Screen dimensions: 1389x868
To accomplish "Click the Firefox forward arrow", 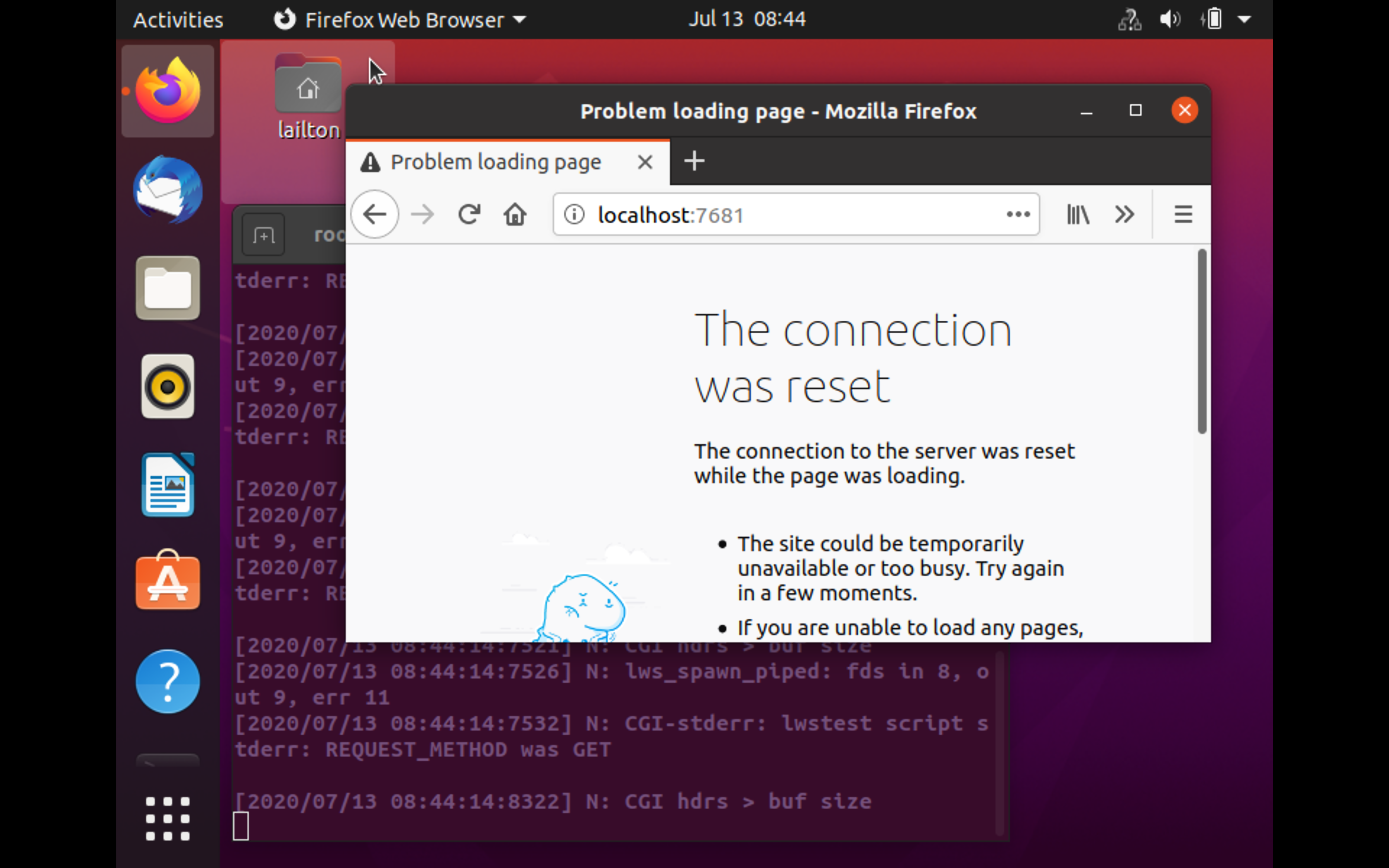I will point(423,215).
